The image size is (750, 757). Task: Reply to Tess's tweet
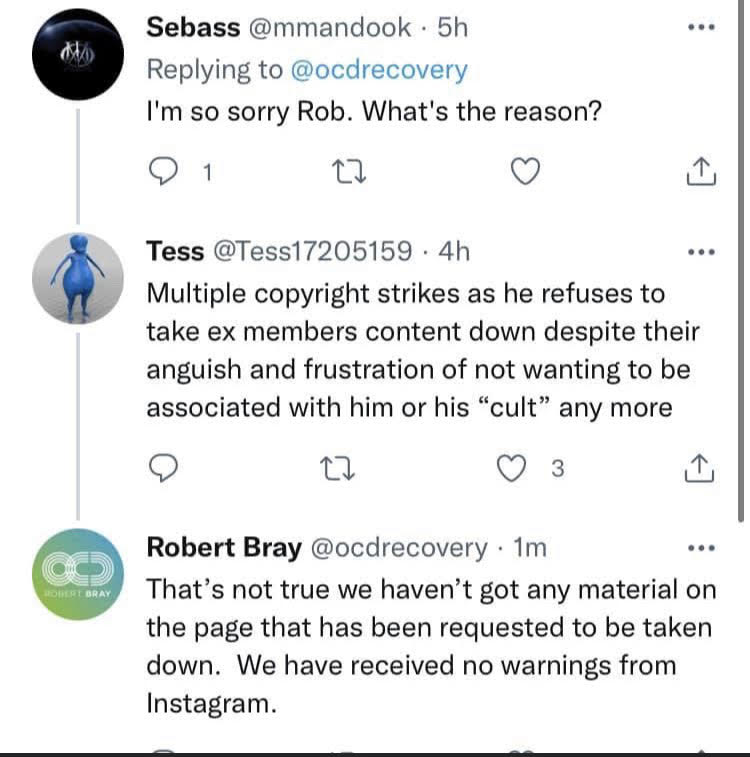coord(163,467)
